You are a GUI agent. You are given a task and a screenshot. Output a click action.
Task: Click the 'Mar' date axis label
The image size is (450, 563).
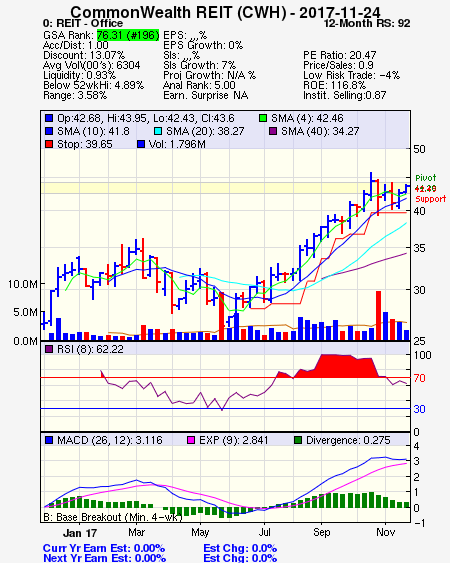[x=136, y=532]
